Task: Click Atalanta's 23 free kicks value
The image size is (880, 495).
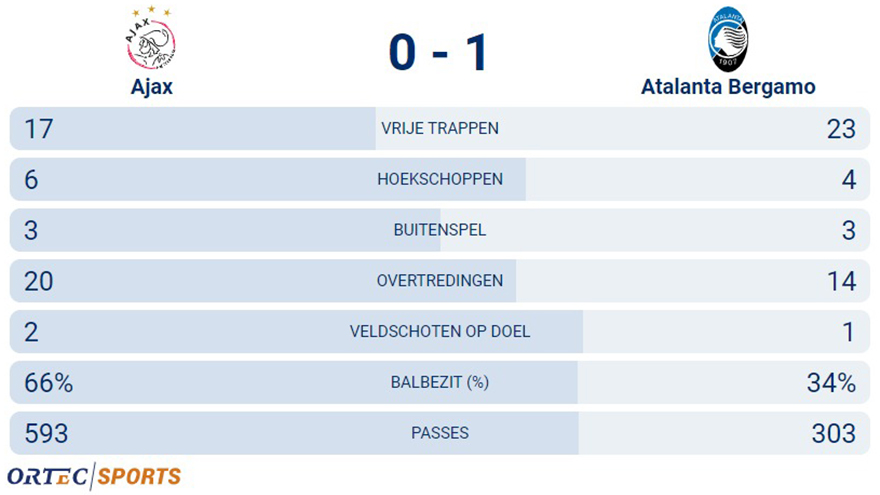Action: coord(841,129)
